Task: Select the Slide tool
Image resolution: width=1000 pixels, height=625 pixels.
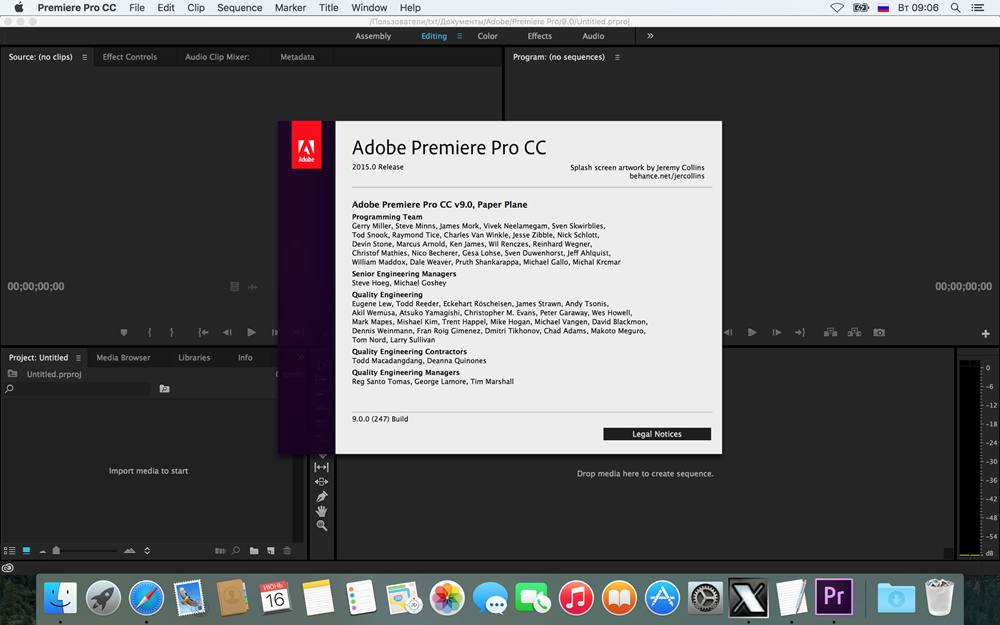Action: [x=321, y=482]
